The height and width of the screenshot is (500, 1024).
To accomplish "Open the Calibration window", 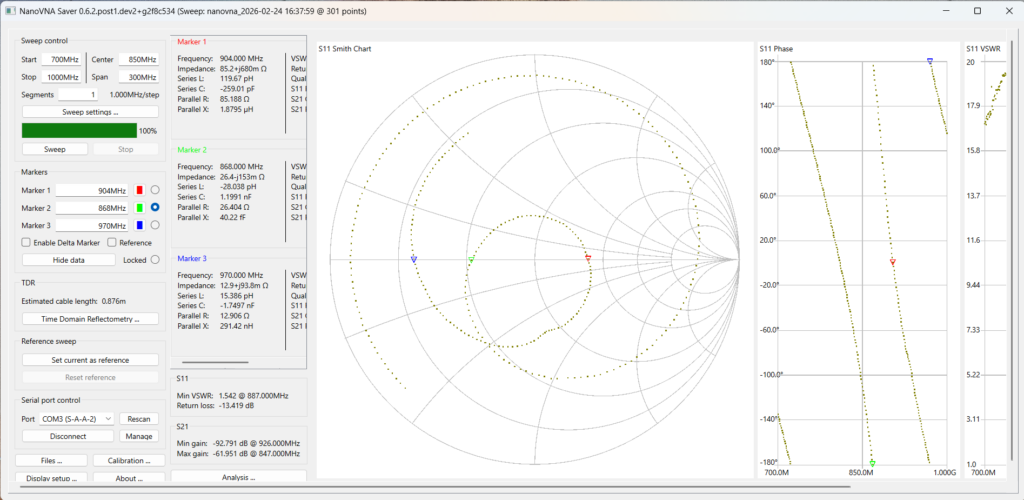I will click(x=128, y=461).
